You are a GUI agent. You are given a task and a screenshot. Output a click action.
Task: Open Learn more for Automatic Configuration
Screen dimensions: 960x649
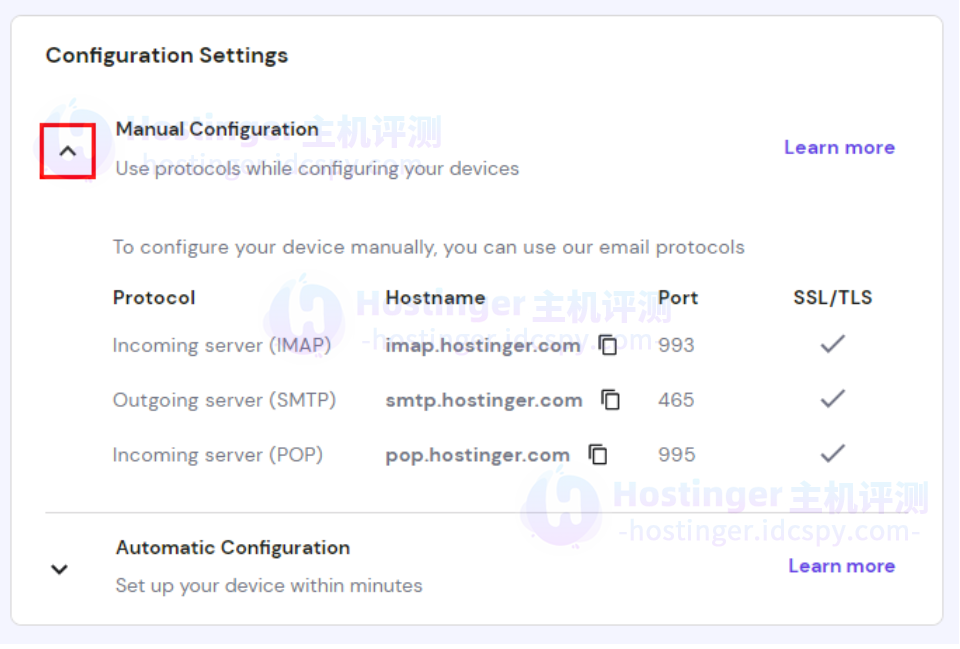[841, 566]
